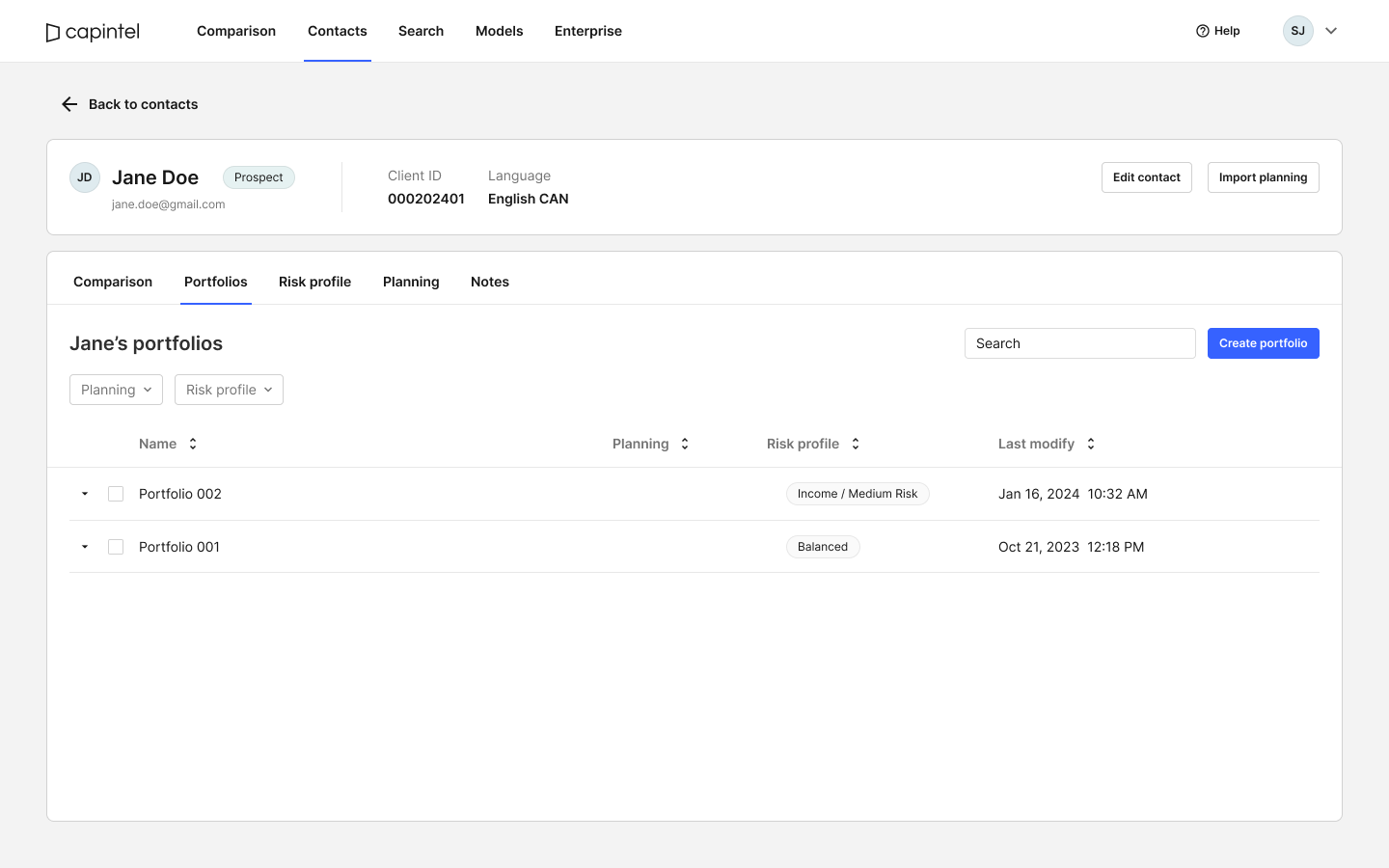This screenshot has height=868, width=1389.
Task: Click the Create portfolio button
Action: 1264,343
